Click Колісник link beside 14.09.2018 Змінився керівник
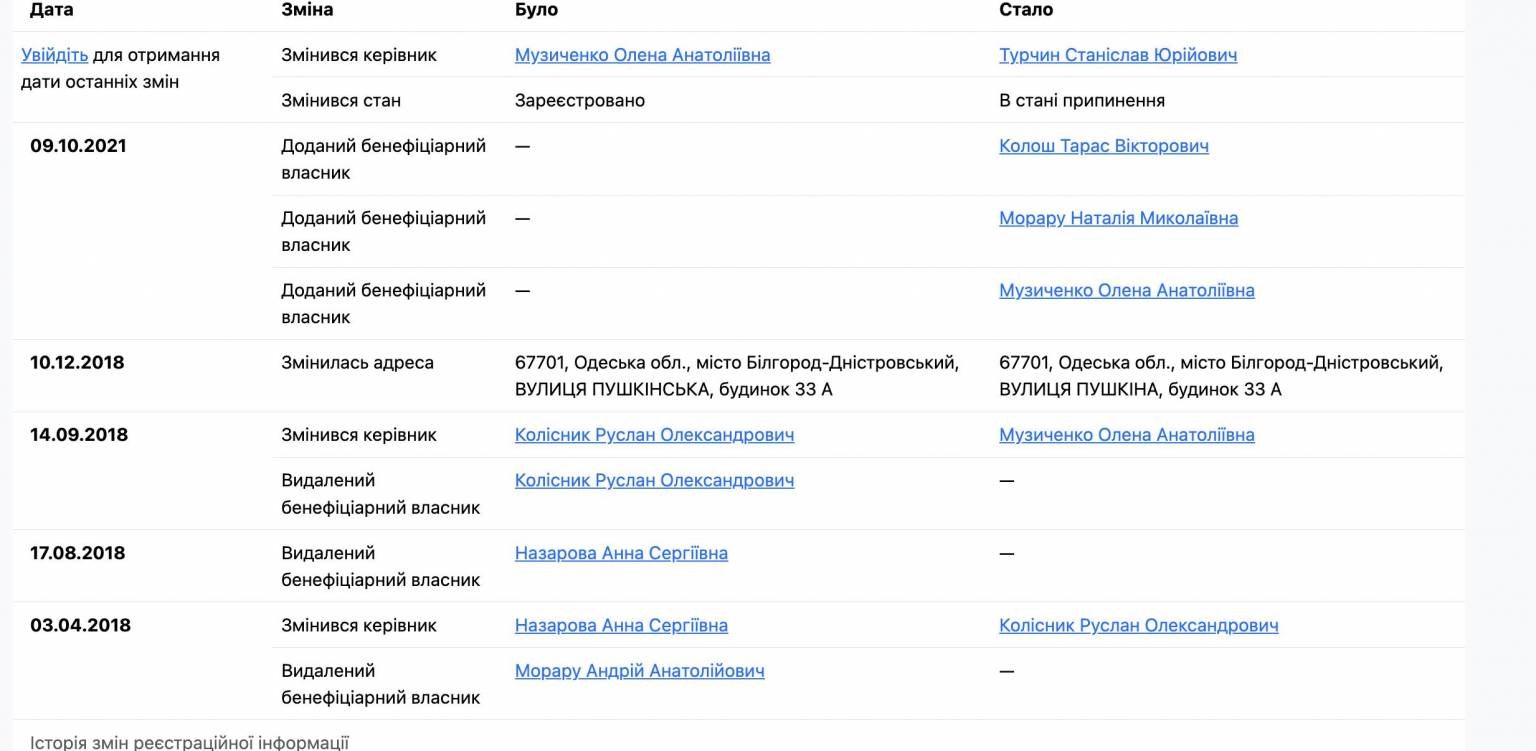The image size is (1536, 751). point(654,435)
